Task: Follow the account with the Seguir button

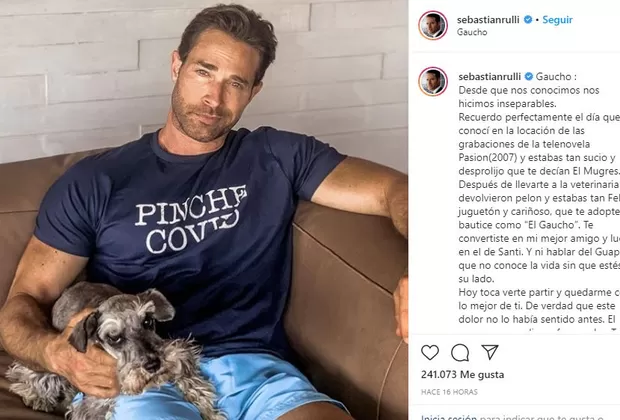Action: point(557,19)
